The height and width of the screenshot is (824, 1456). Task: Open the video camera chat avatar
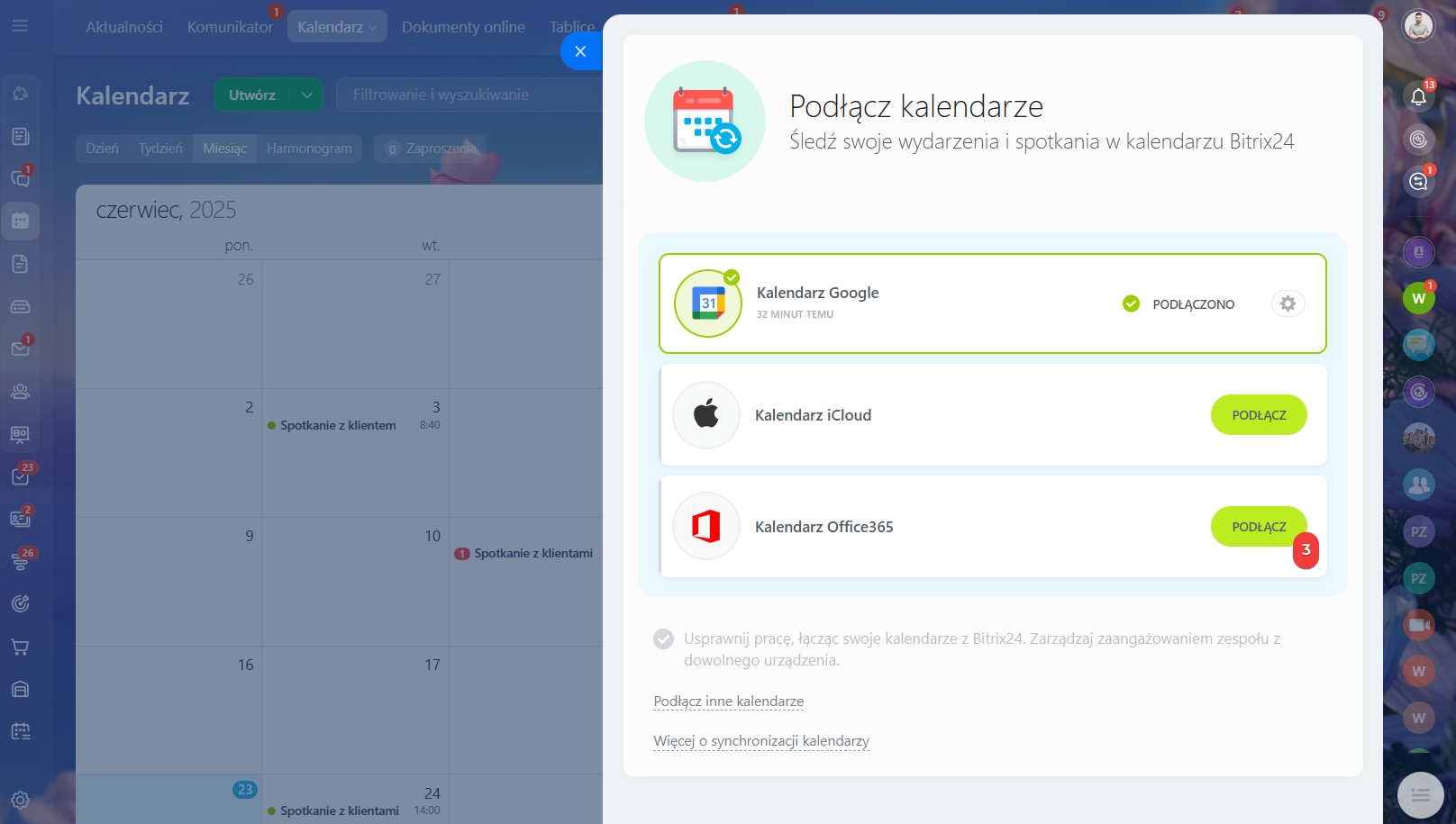[x=1418, y=625]
